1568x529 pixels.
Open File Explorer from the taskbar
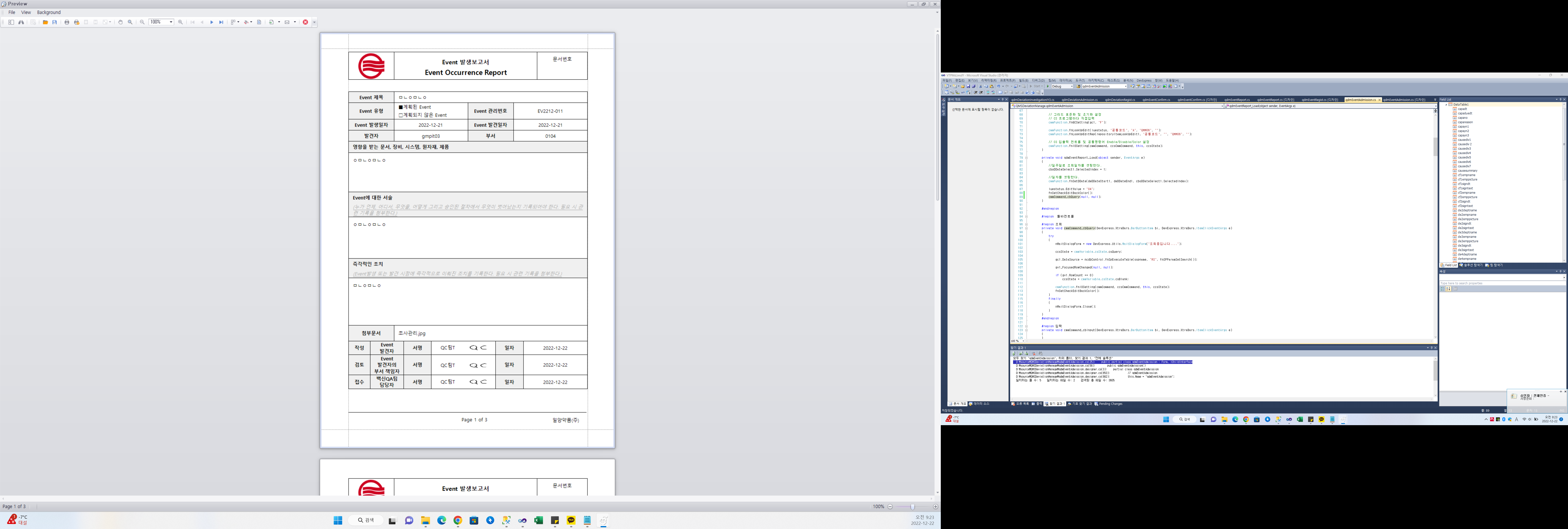coord(426,520)
